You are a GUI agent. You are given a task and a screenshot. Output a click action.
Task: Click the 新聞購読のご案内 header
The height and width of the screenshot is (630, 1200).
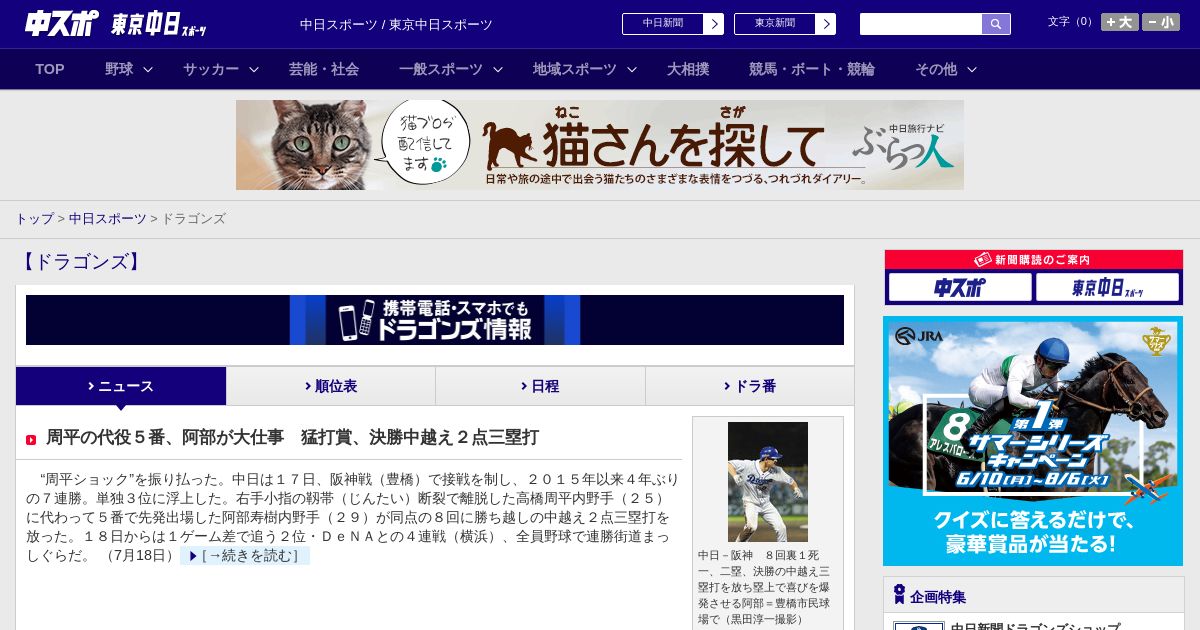1033,260
